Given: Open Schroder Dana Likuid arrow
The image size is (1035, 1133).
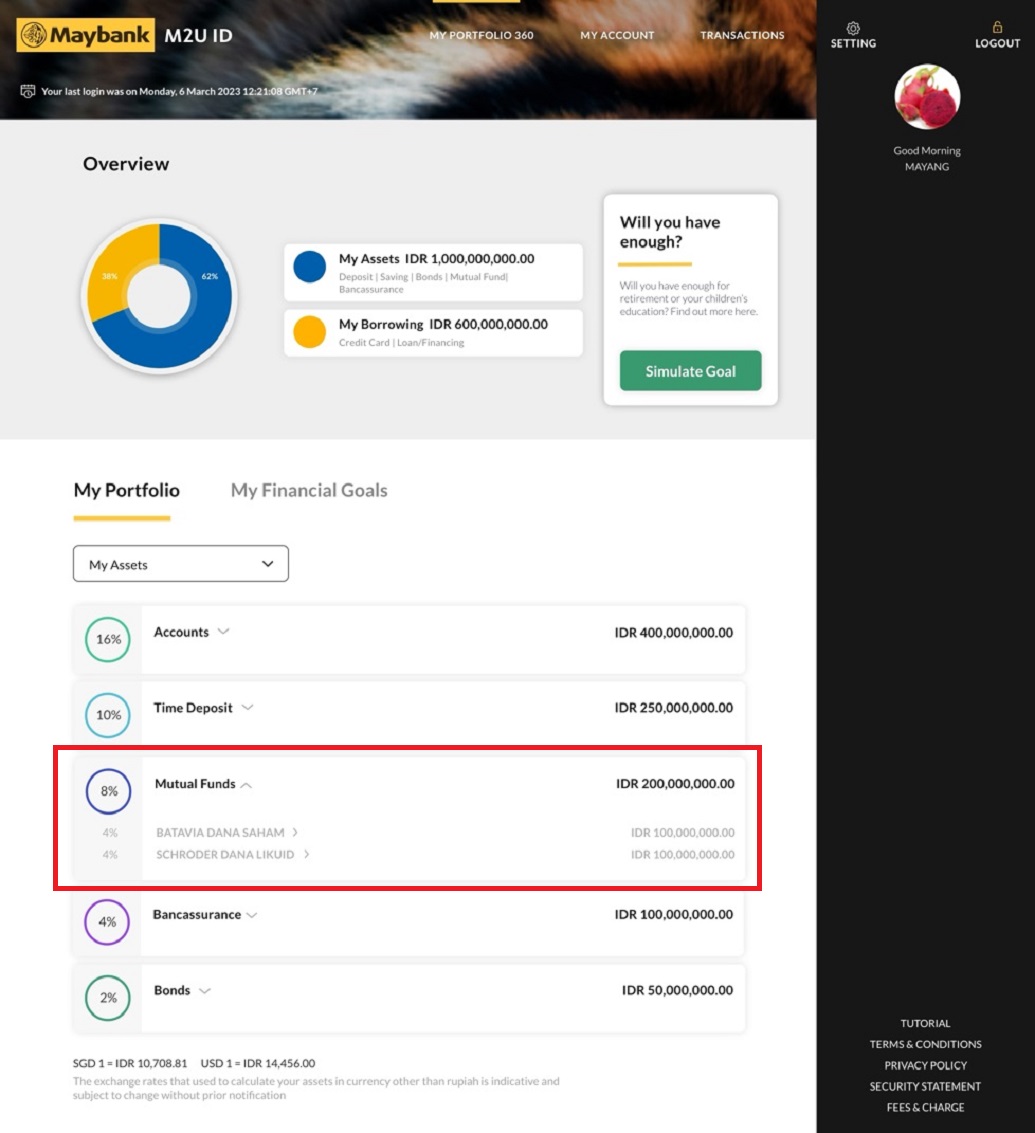Looking at the screenshot, I should click(306, 854).
